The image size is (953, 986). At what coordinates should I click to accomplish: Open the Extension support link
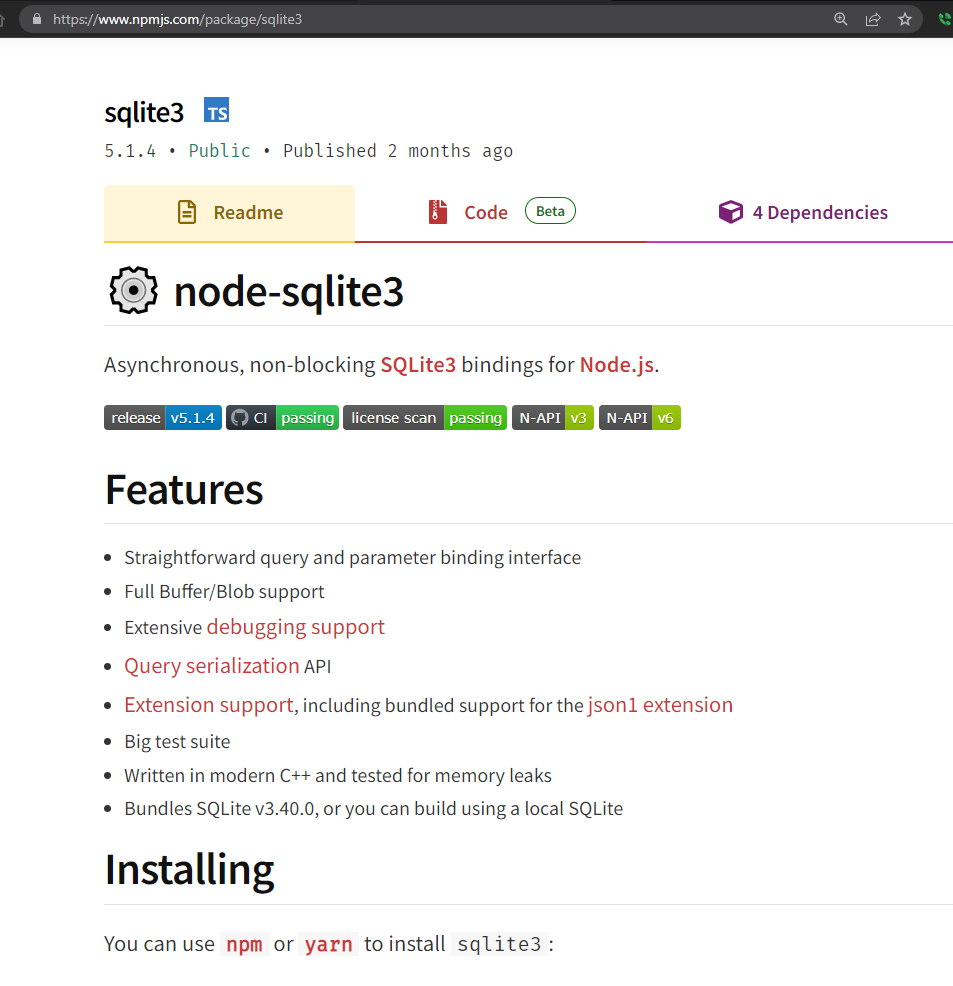click(209, 705)
